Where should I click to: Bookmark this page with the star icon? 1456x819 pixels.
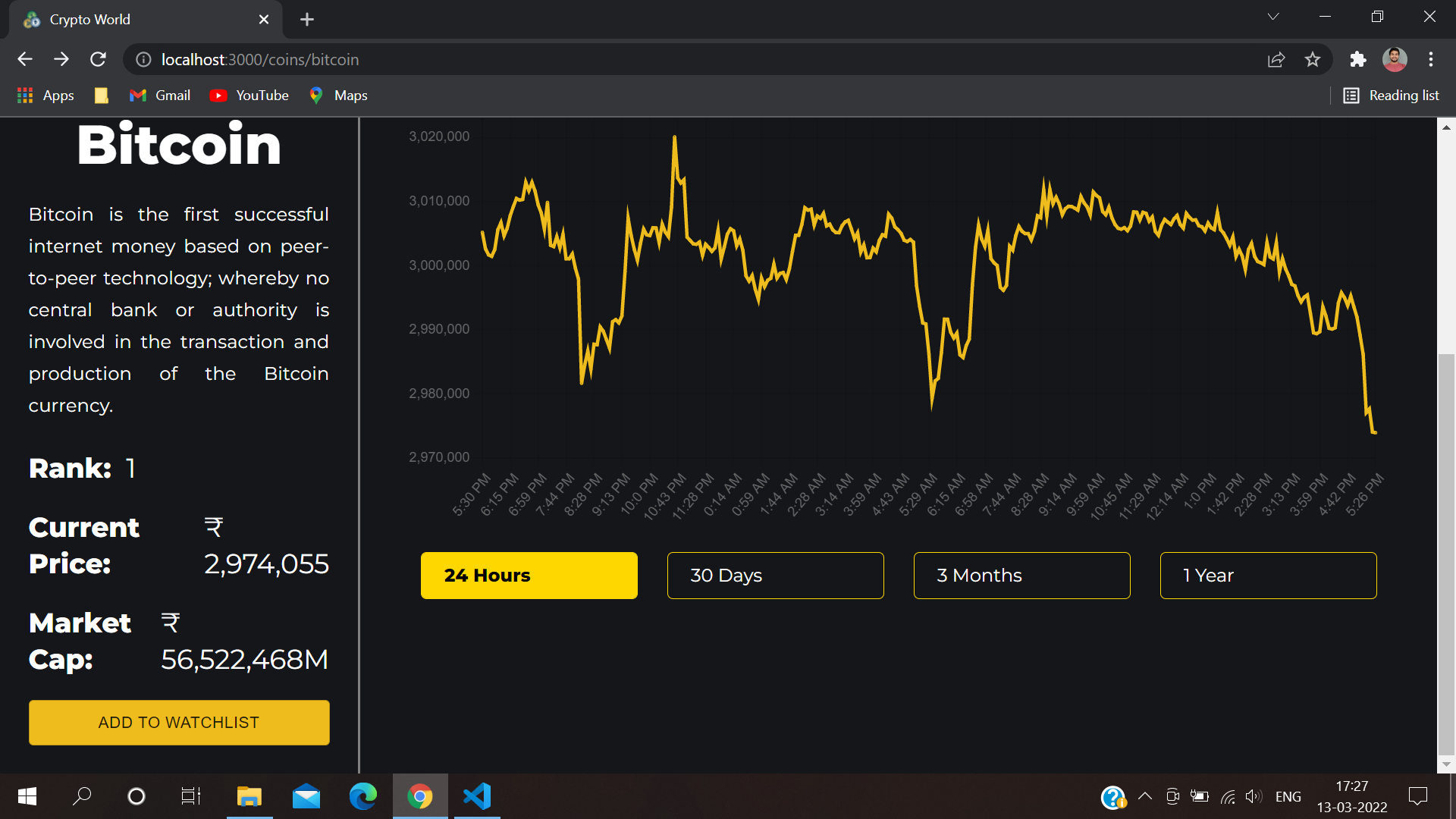point(1313,59)
